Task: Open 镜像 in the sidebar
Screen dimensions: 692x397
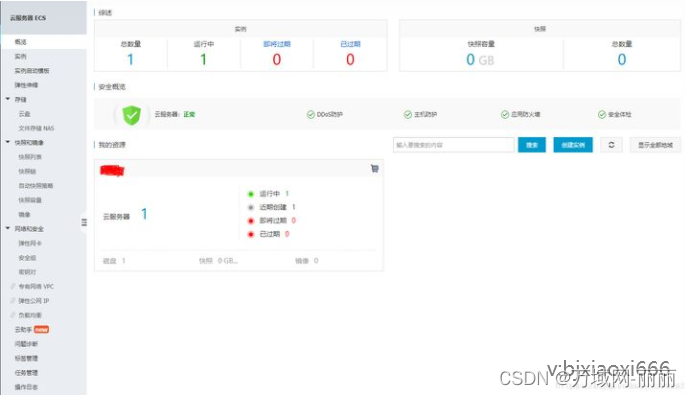Action: [x=24, y=214]
